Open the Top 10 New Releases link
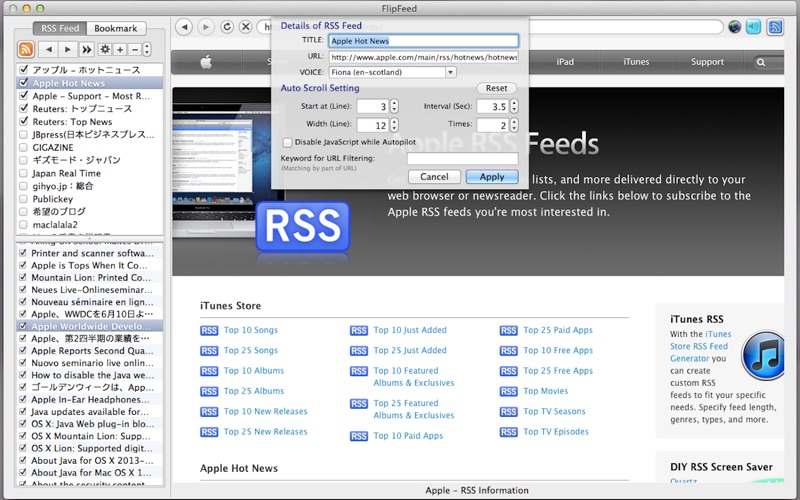 tap(265, 411)
